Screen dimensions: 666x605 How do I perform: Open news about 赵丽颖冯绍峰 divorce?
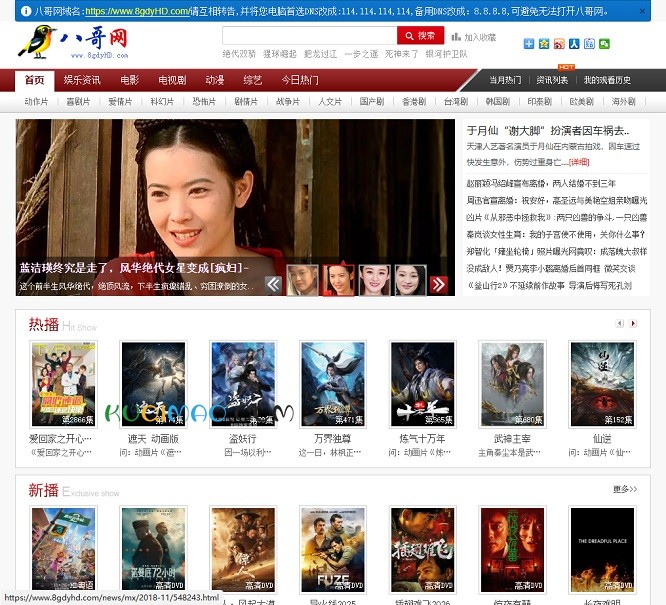coord(541,183)
